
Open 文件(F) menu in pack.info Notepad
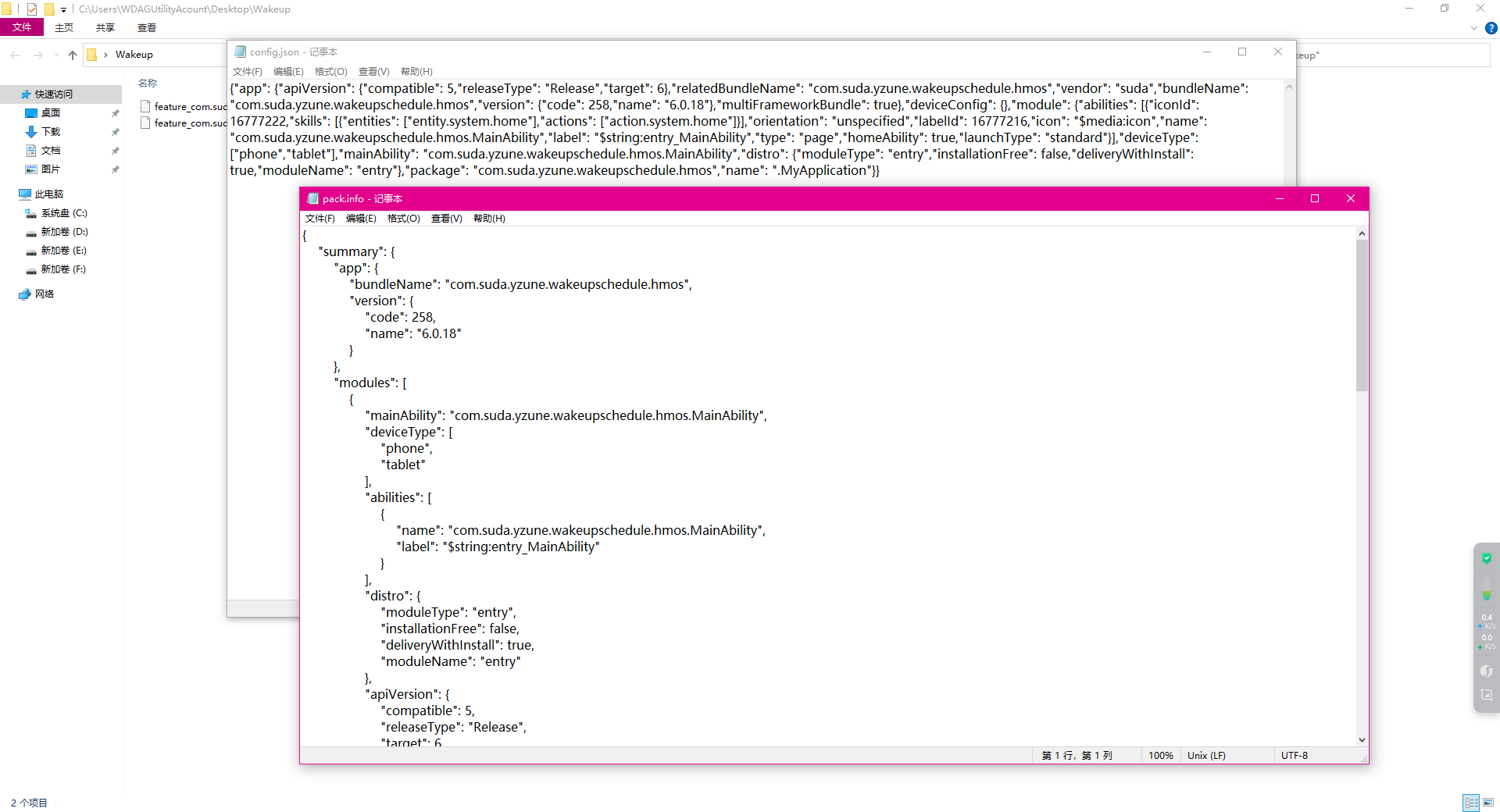[320, 219]
